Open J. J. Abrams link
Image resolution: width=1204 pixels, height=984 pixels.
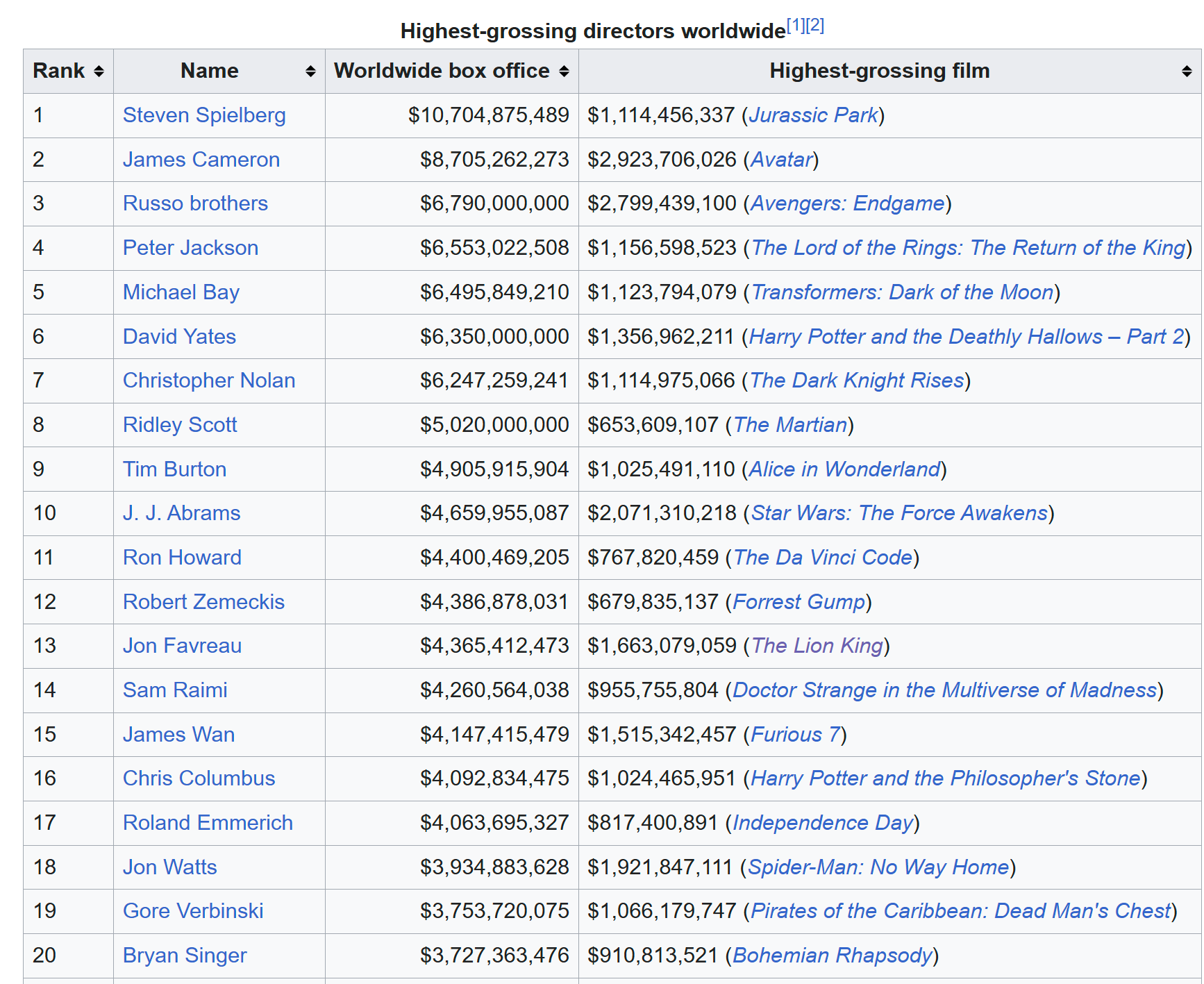pyautogui.click(x=181, y=513)
